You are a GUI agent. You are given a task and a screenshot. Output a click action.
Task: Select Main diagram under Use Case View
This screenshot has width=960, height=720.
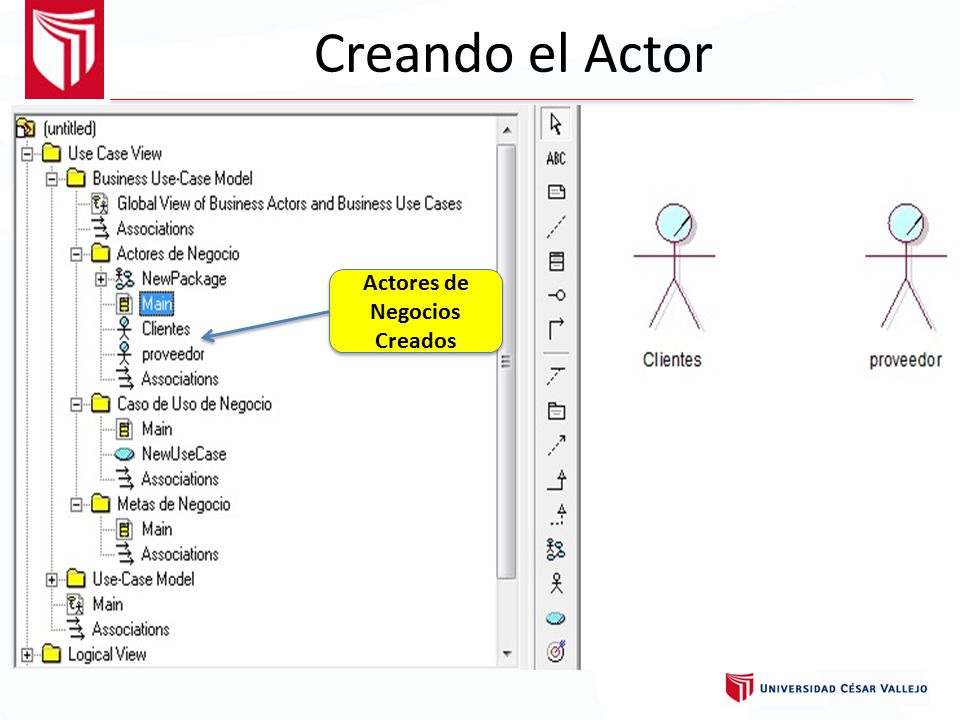108,604
